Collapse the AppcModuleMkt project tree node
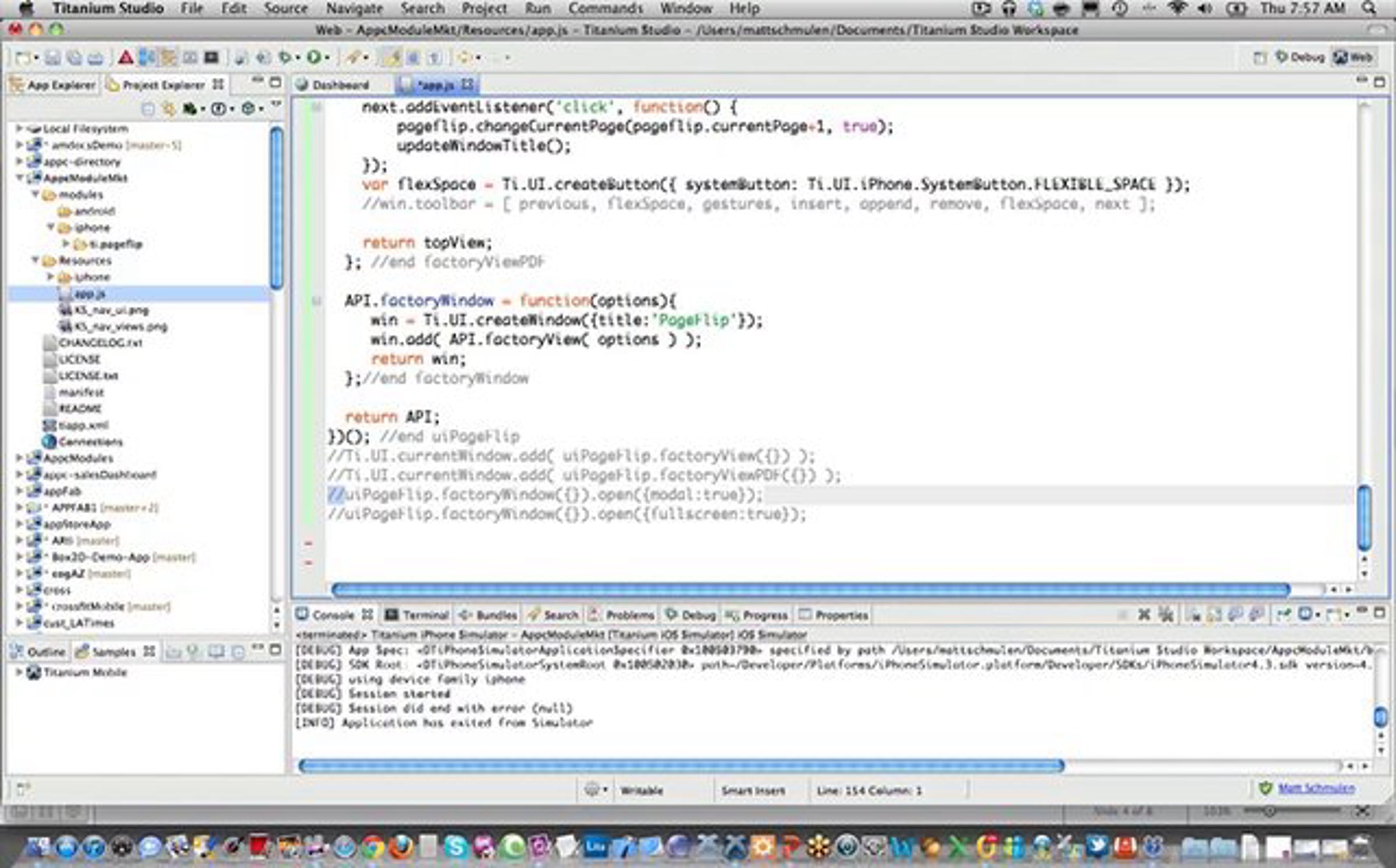The width and height of the screenshot is (1396, 868). (20, 178)
